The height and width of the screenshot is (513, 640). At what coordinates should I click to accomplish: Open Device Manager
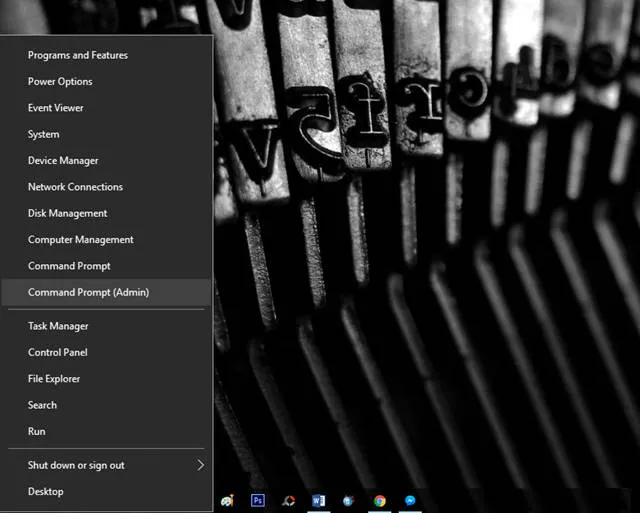(x=106, y=160)
